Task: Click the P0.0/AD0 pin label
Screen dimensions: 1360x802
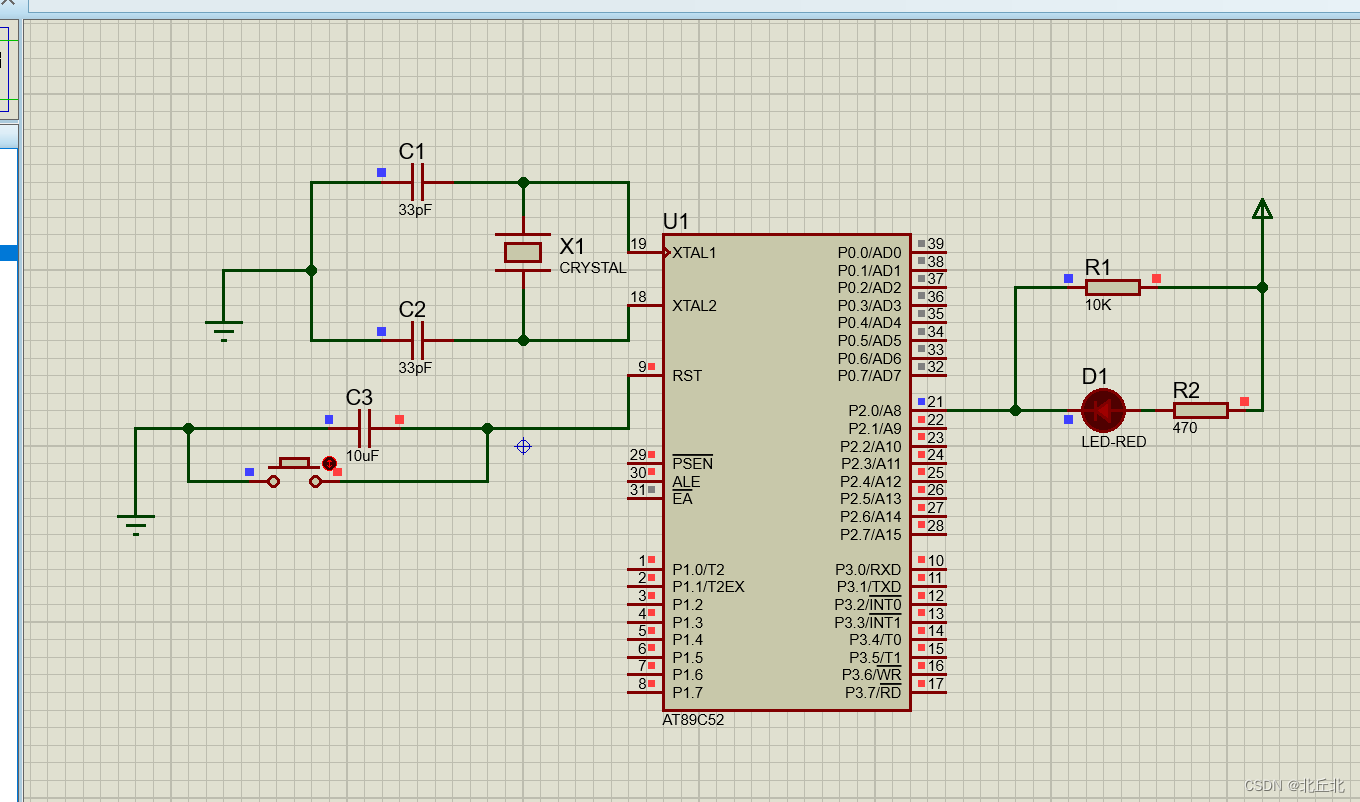Action: point(869,252)
